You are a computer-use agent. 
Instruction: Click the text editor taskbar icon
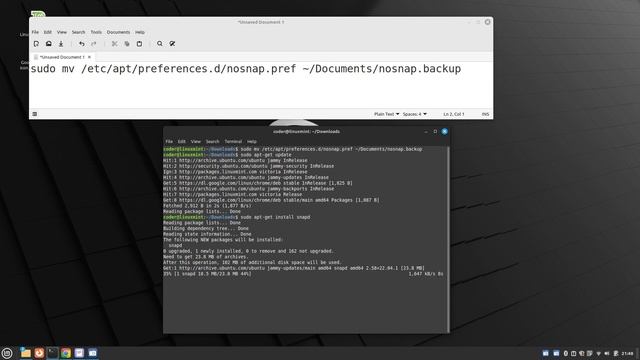(79, 353)
